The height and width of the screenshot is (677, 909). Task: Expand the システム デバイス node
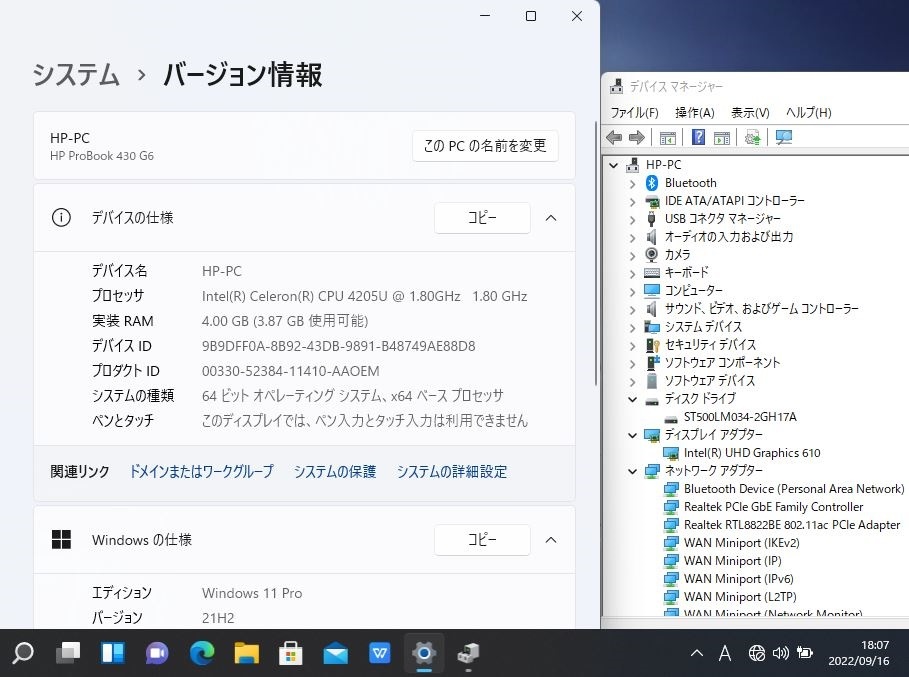632,327
